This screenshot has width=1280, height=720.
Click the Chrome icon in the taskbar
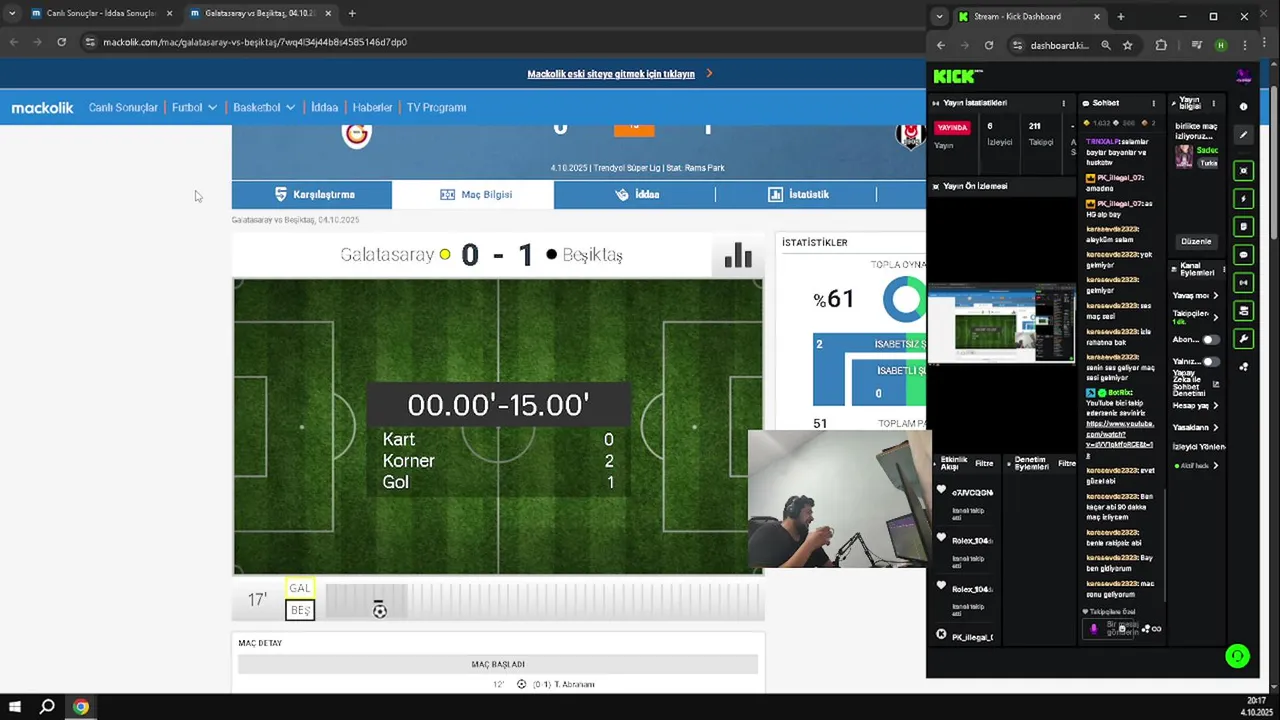click(81, 707)
